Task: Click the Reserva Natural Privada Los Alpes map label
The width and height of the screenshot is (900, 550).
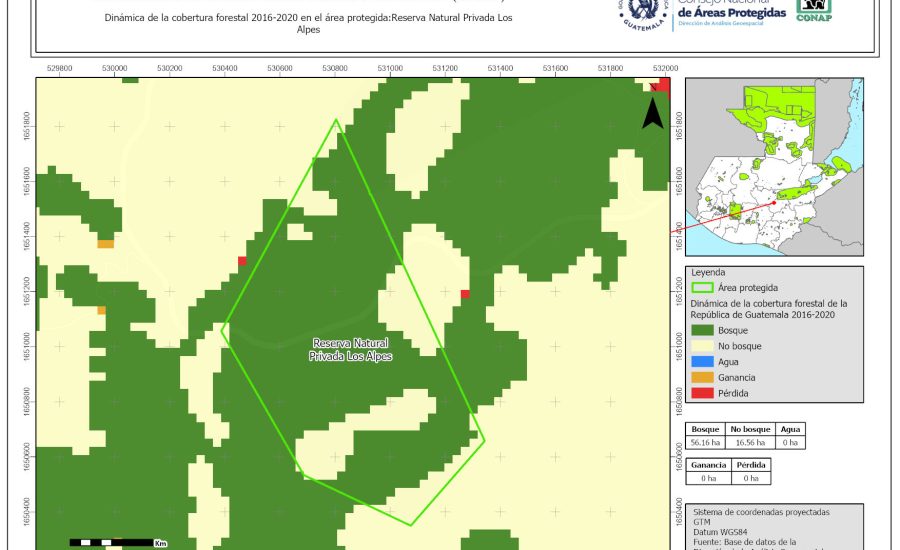Action: 351,349
